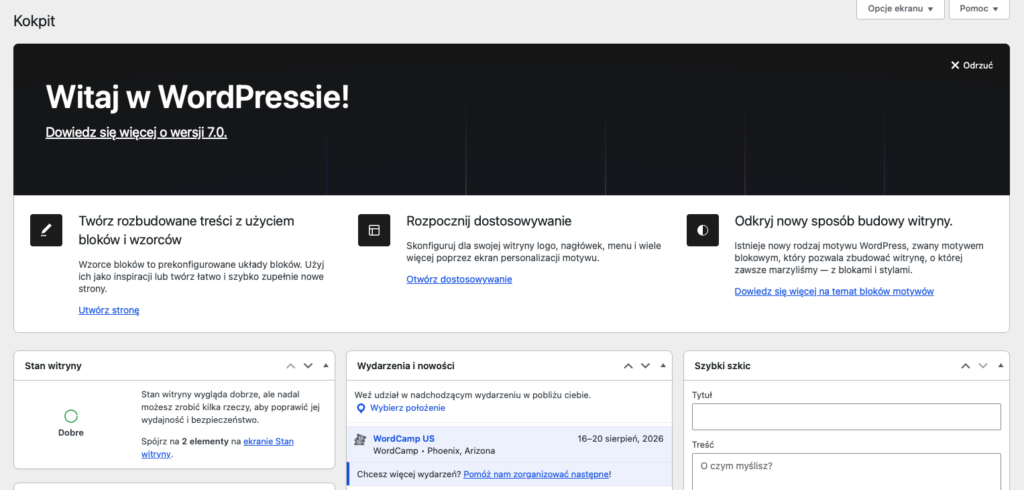1024x490 pixels.
Task: Open the WordCamp US event link
Action: pyautogui.click(x=404, y=438)
